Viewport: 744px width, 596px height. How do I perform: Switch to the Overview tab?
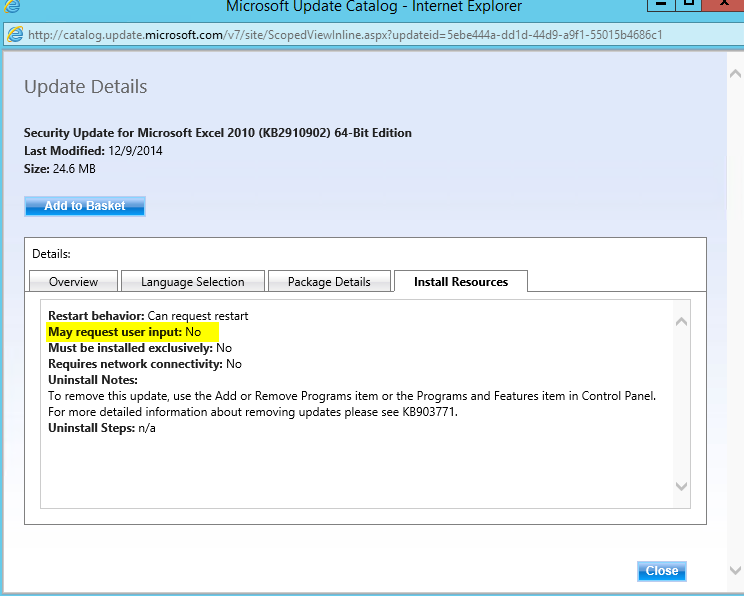74,281
